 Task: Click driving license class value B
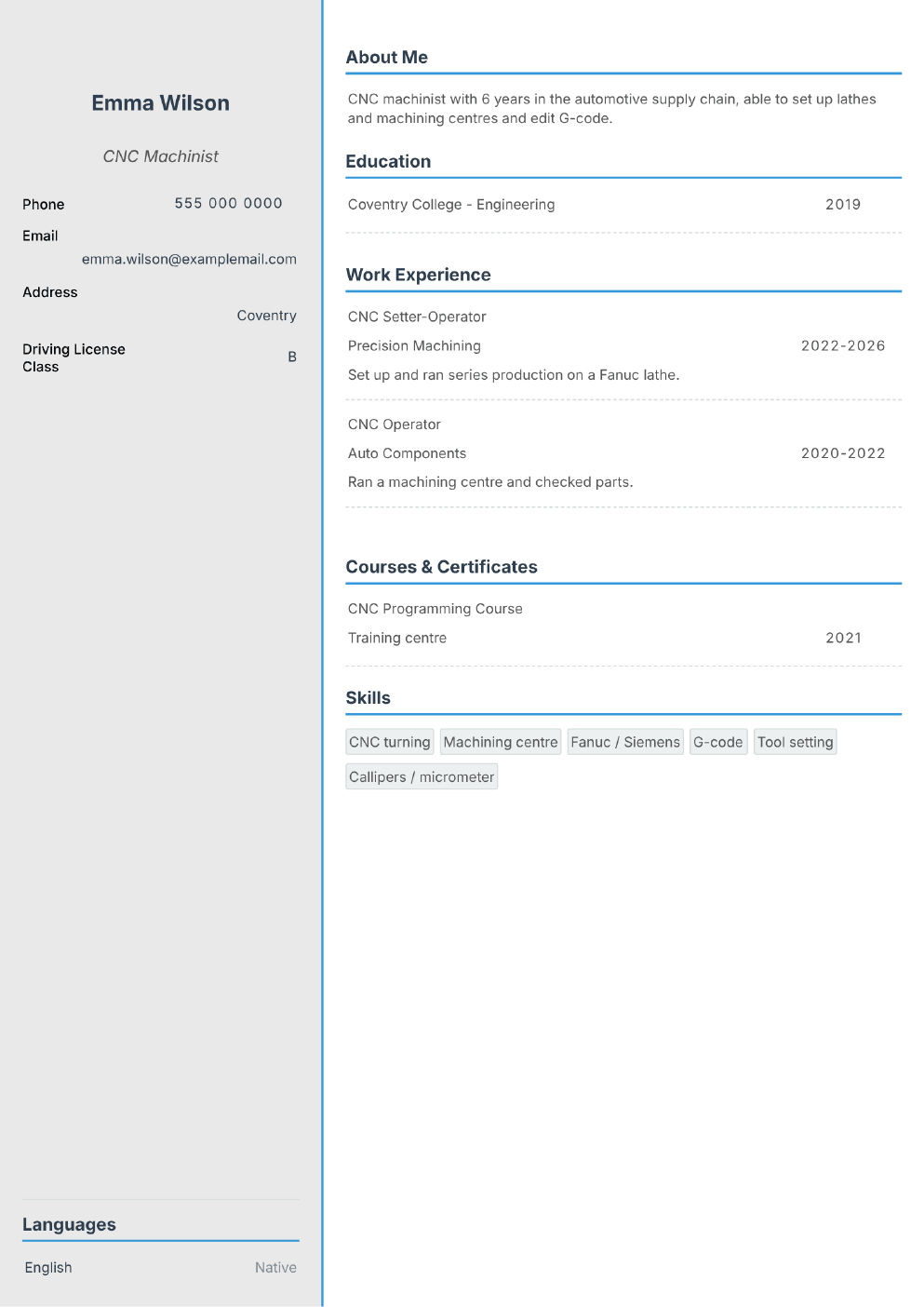[292, 357]
